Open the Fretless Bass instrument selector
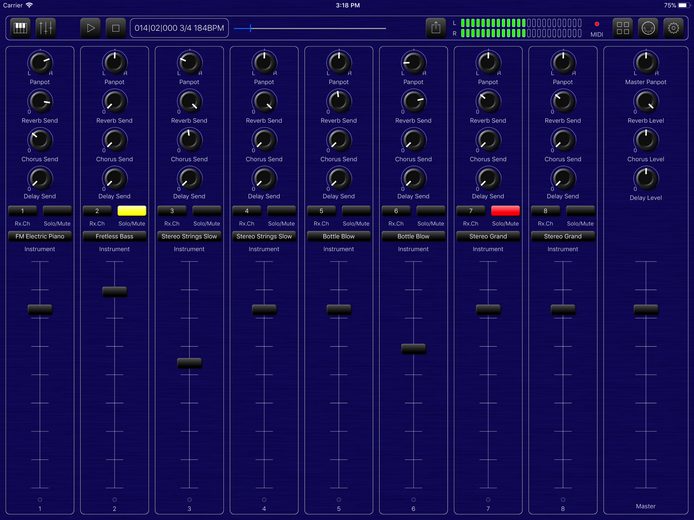Image resolution: width=694 pixels, height=520 pixels. 115,236
